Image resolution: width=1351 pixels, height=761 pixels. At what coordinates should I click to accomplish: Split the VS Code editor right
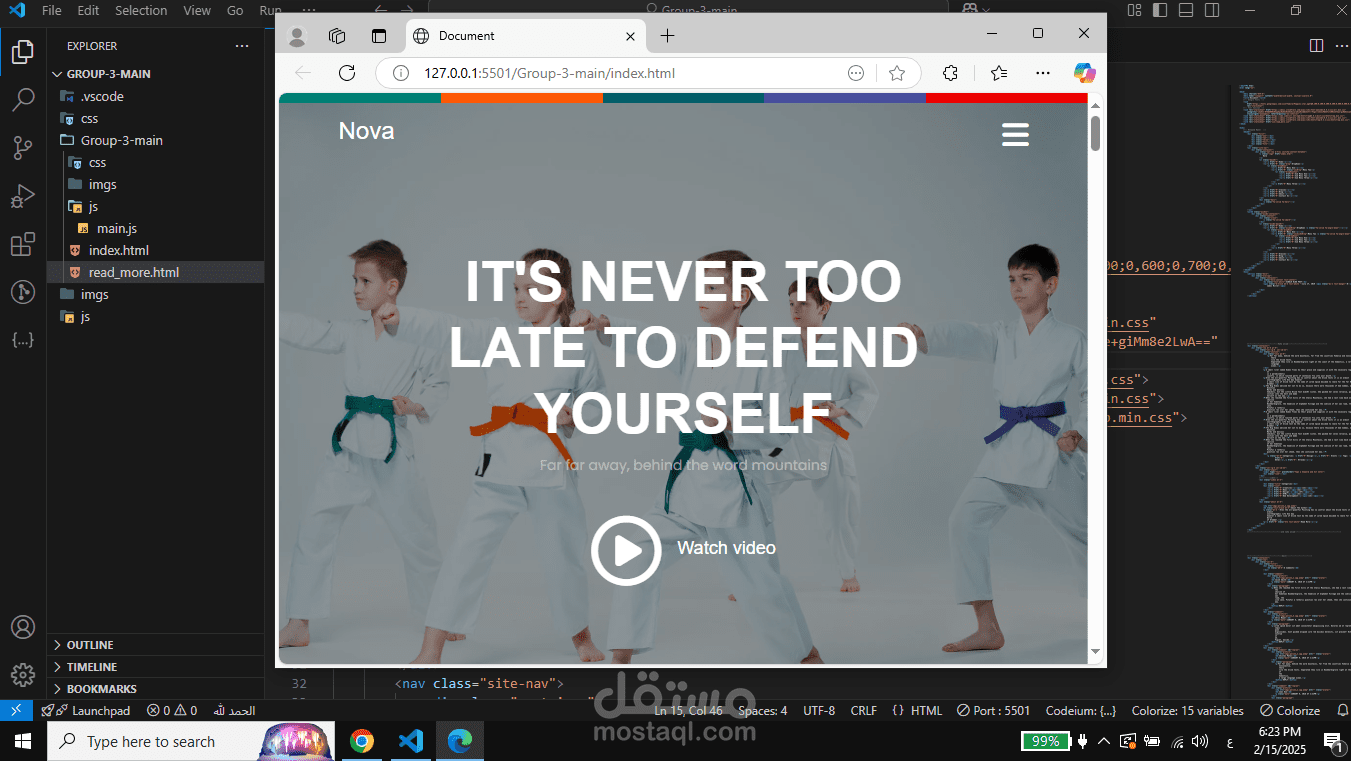pos(1316,46)
